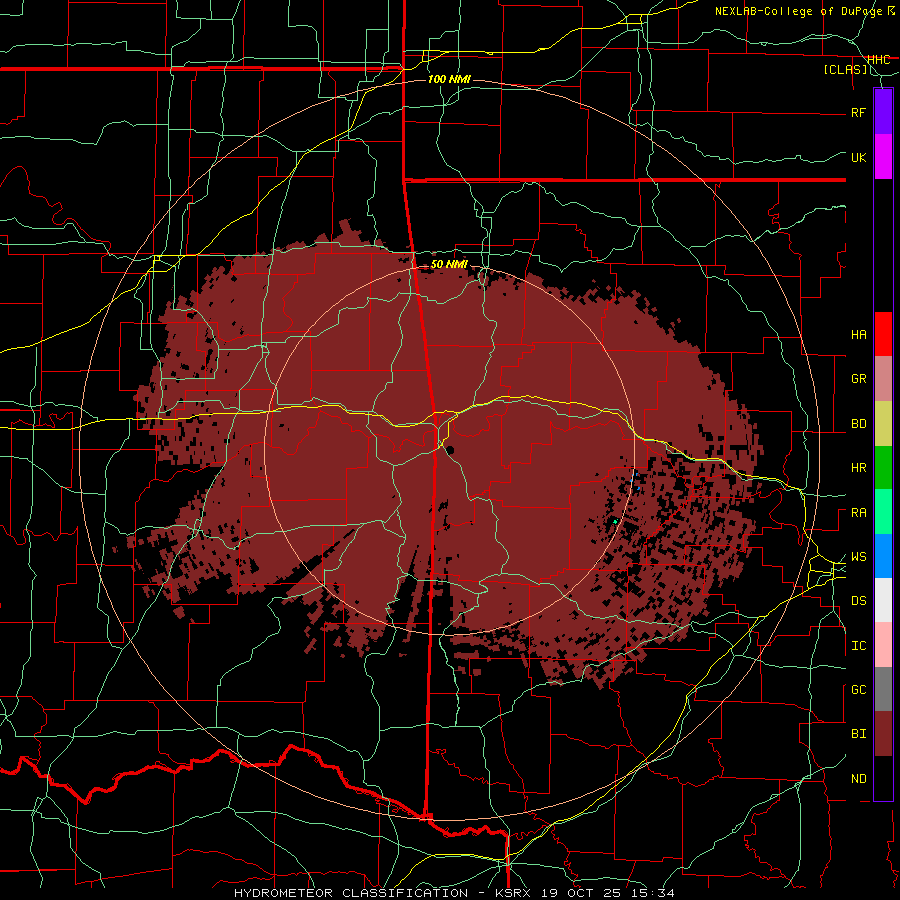
Task: Click the 'HHC' product label
Action: [878, 60]
